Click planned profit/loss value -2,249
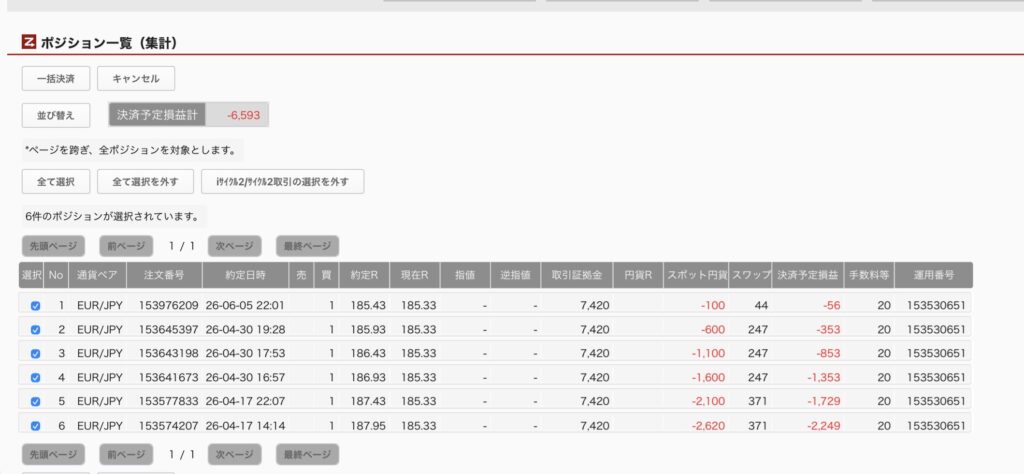 pyautogui.click(x=824, y=426)
